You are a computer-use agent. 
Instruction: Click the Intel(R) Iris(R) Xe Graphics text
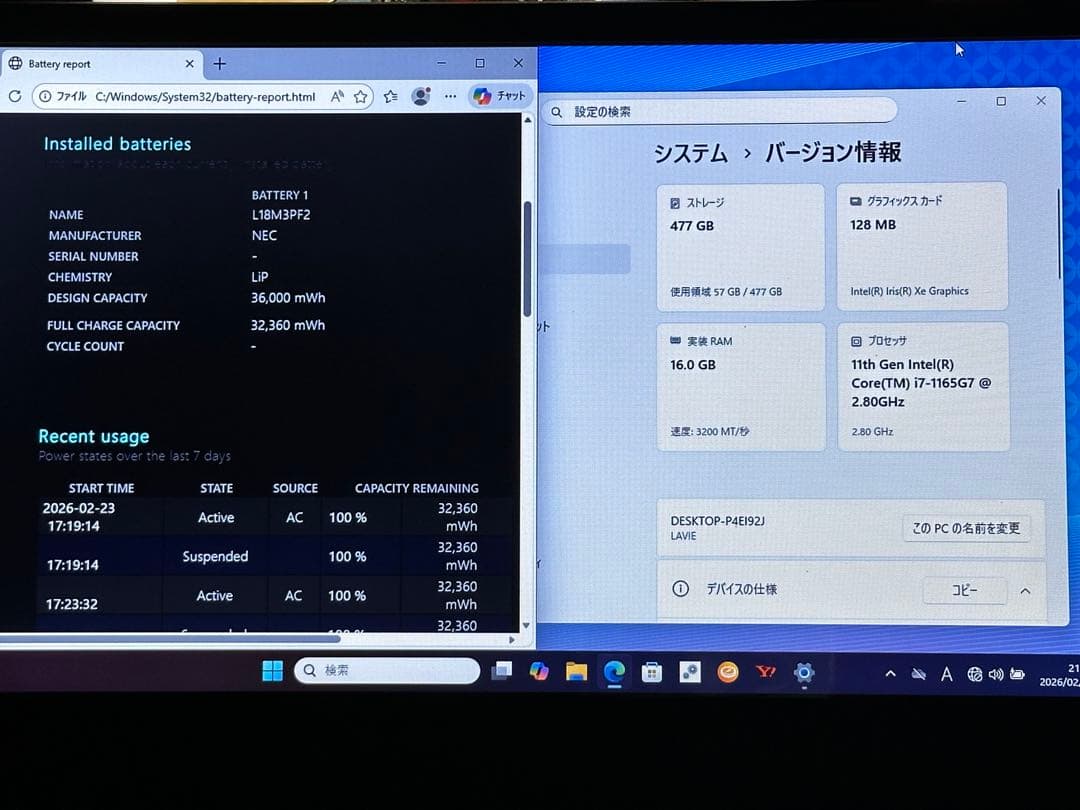909,291
